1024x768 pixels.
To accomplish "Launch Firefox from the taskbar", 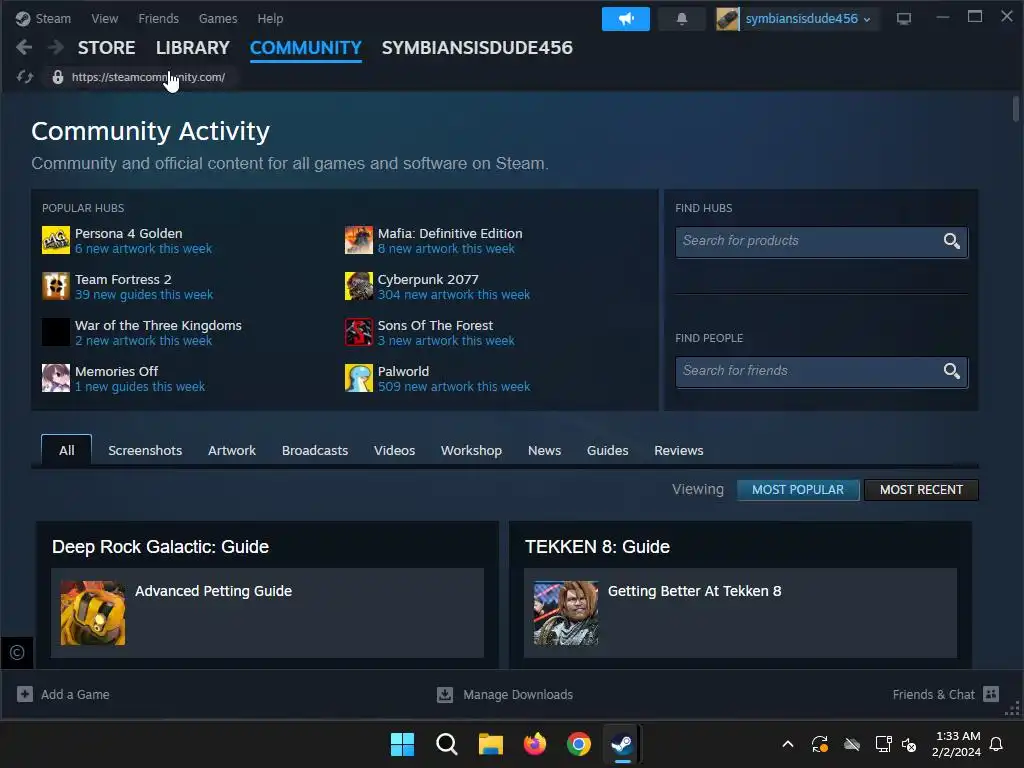I will click(x=535, y=744).
